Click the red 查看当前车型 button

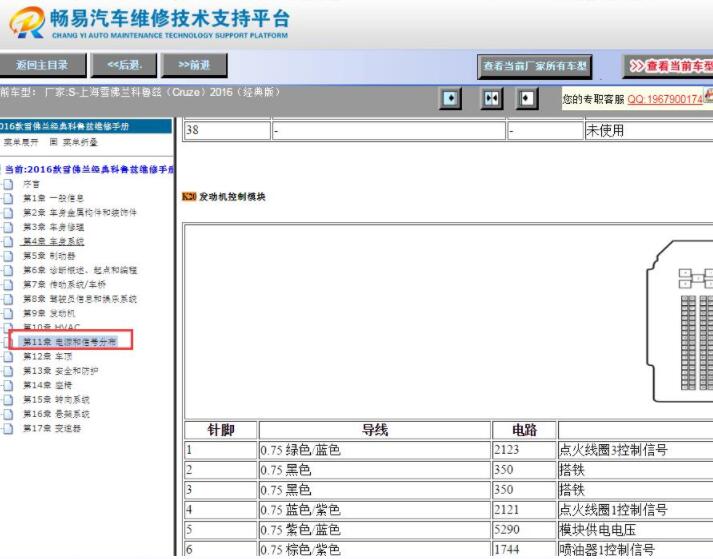tap(668, 66)
